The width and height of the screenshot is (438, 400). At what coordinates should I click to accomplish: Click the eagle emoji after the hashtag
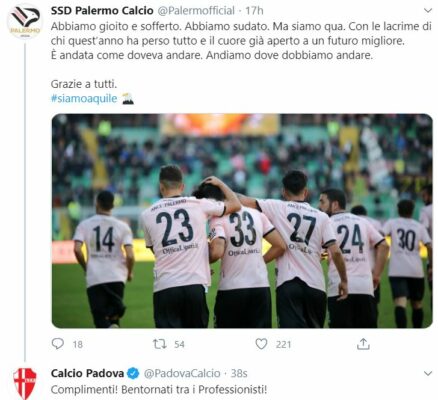[x=127, y=99]
